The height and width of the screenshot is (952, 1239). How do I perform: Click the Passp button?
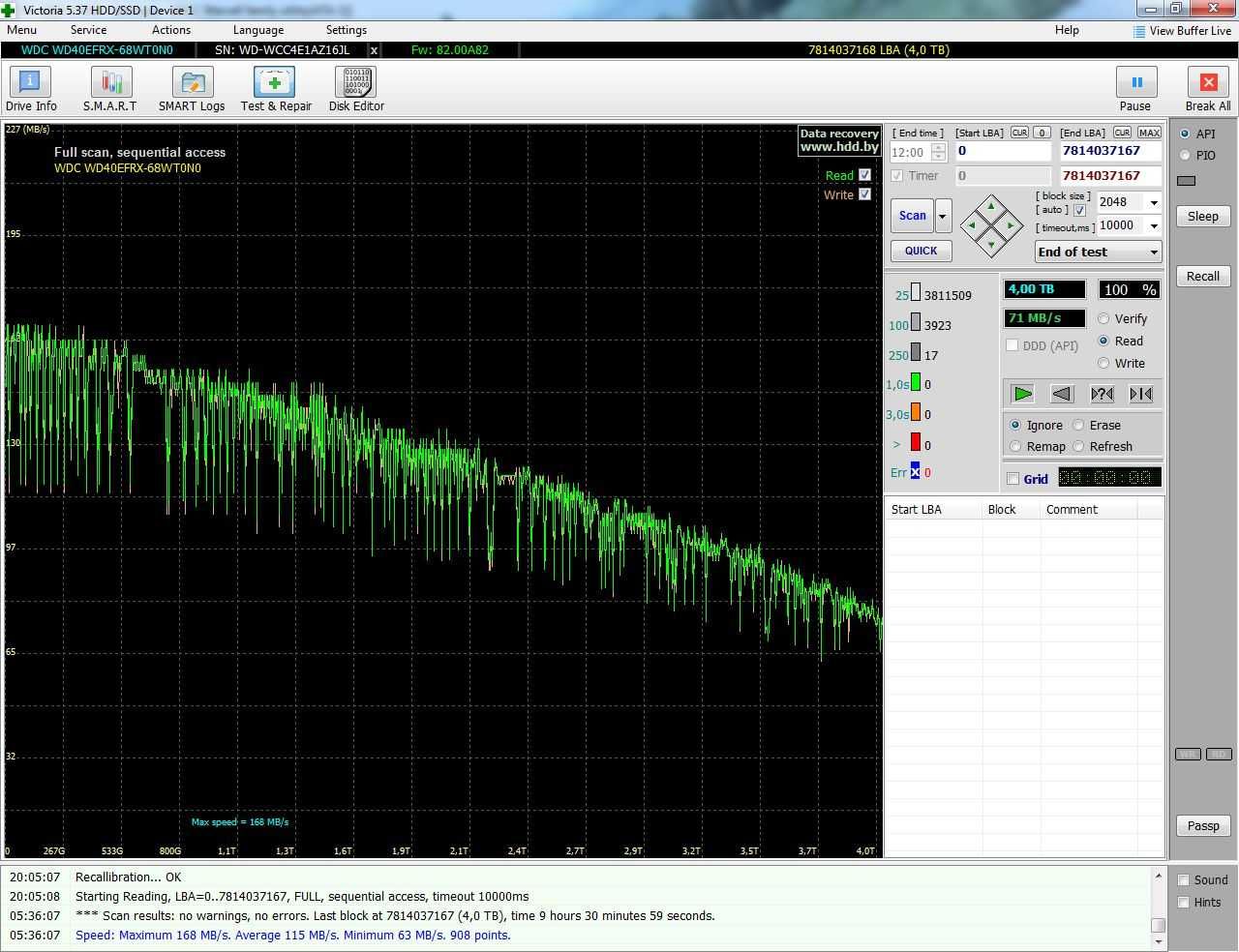1203,825
